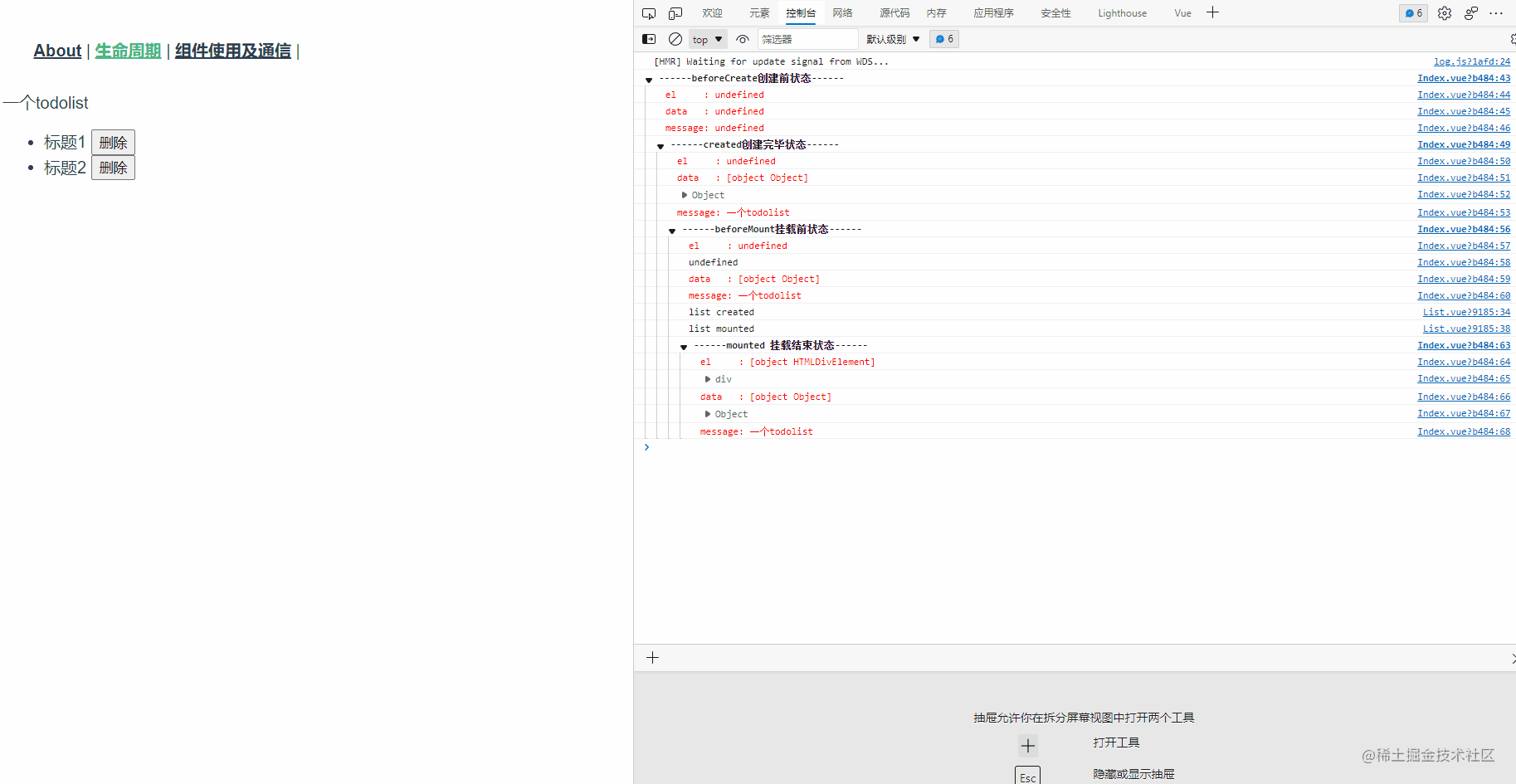Click the 6 issues badge in console toolbar

coord(944,39)
